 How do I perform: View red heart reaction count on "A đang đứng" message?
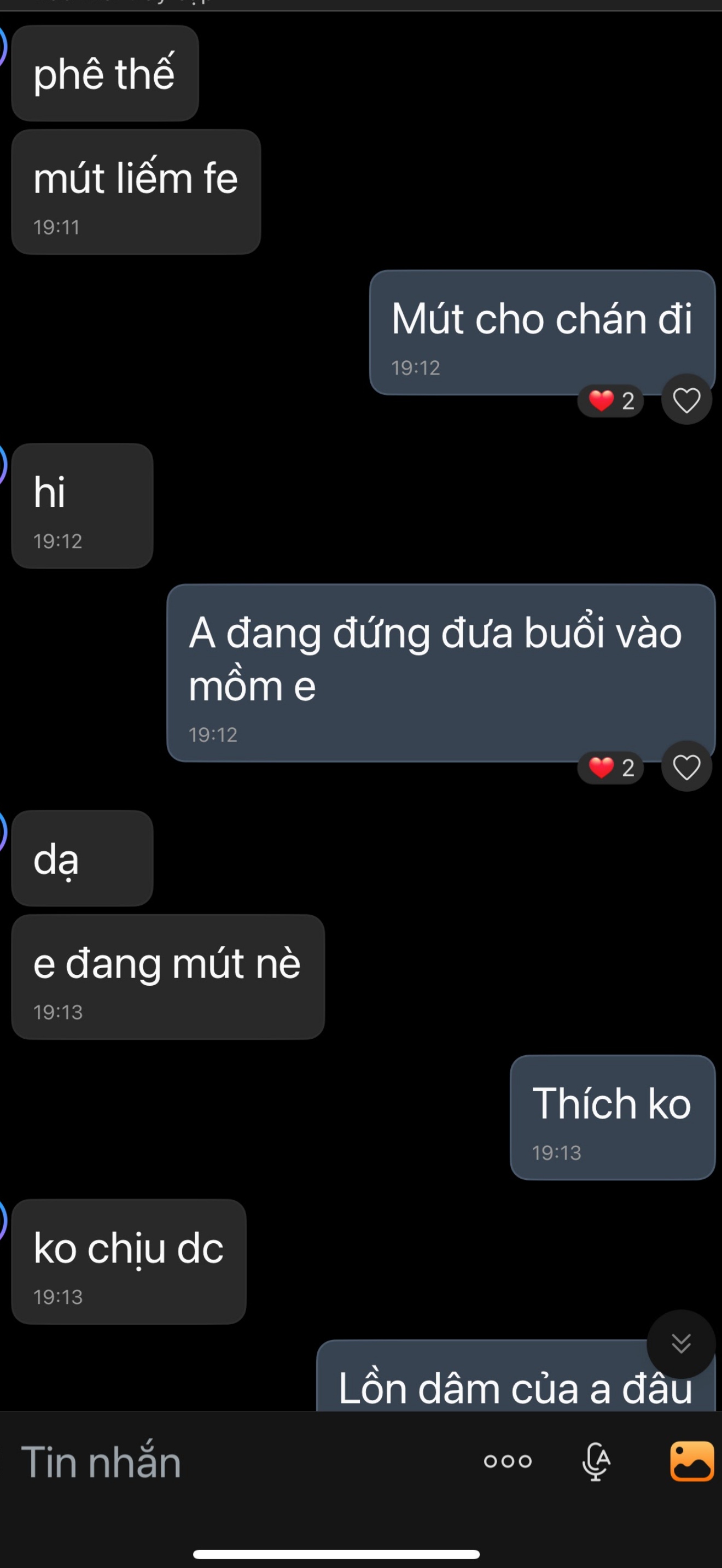pyautogui.click(x=610, y=767)
